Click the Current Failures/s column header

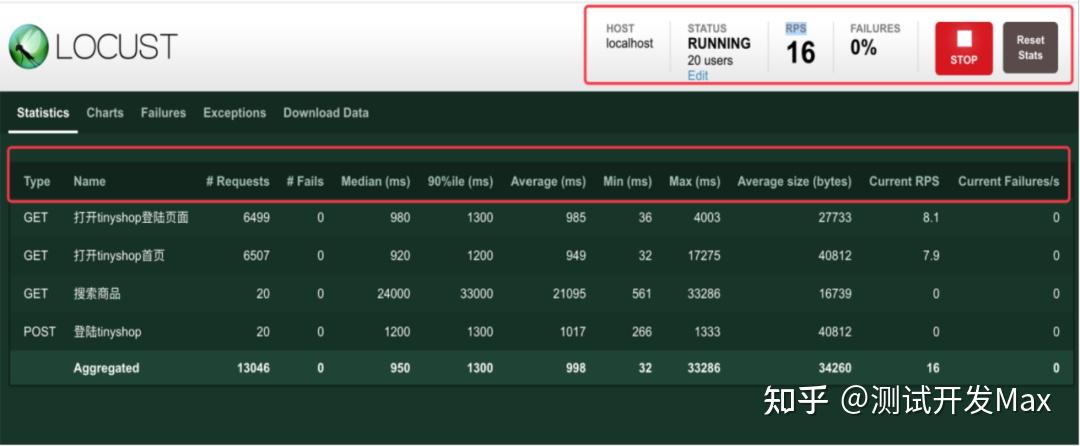tap(1008, 182)
